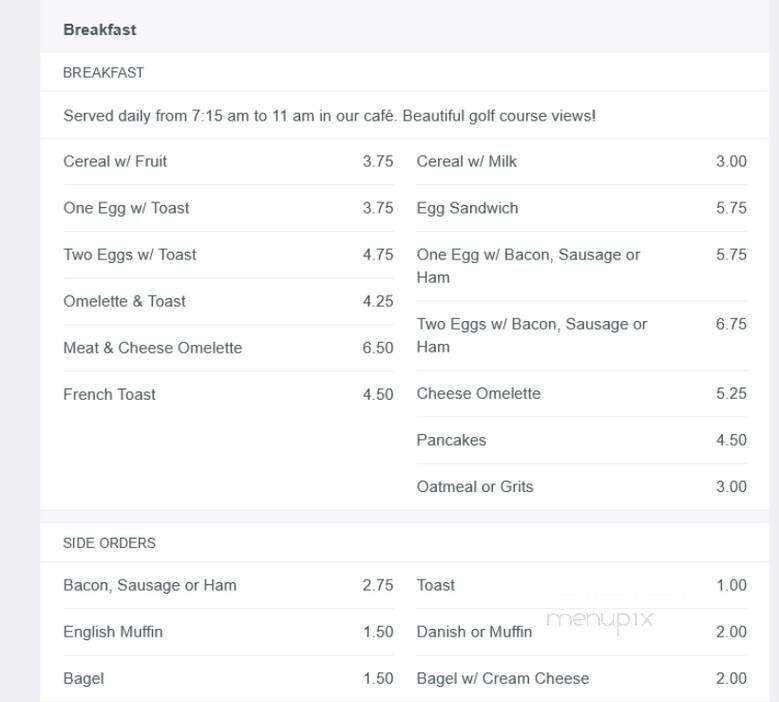Select Meat & Cheese Omelette
The image size is (779, 702).
tap(152, 348)
